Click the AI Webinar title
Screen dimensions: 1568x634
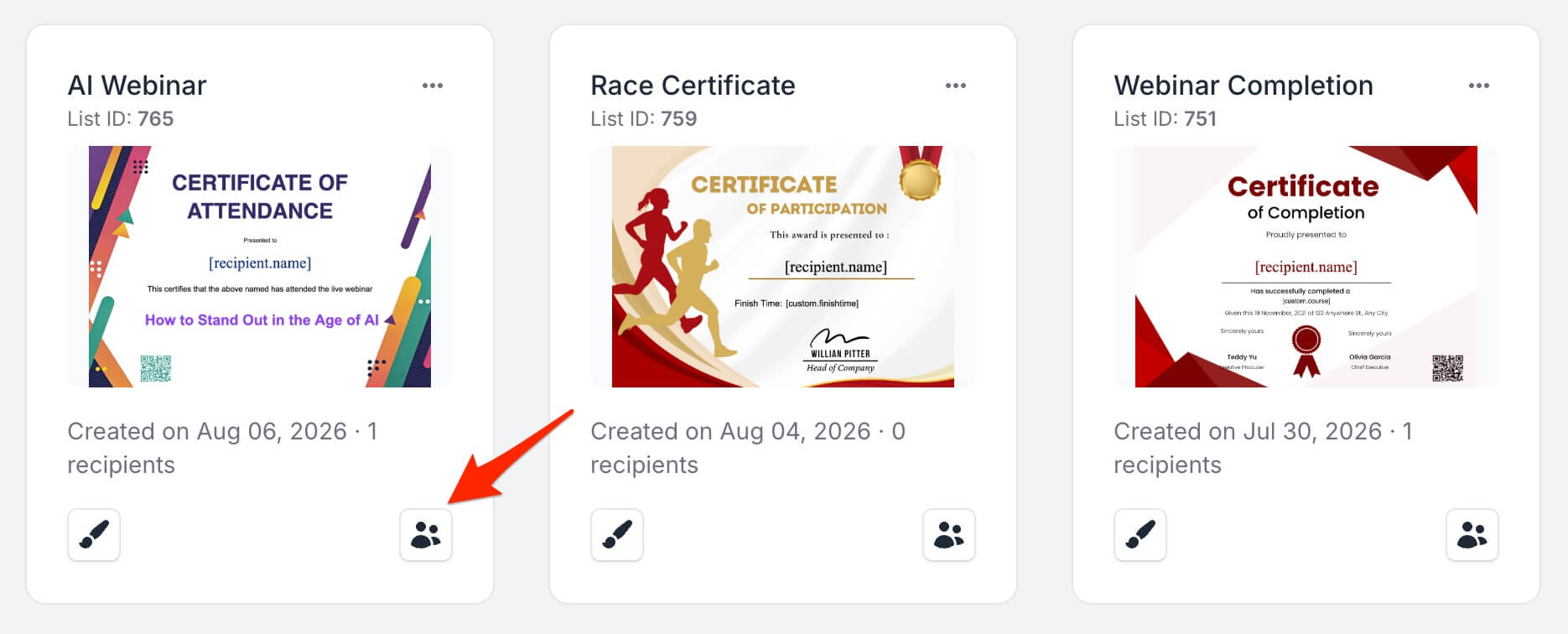(137, 86)
